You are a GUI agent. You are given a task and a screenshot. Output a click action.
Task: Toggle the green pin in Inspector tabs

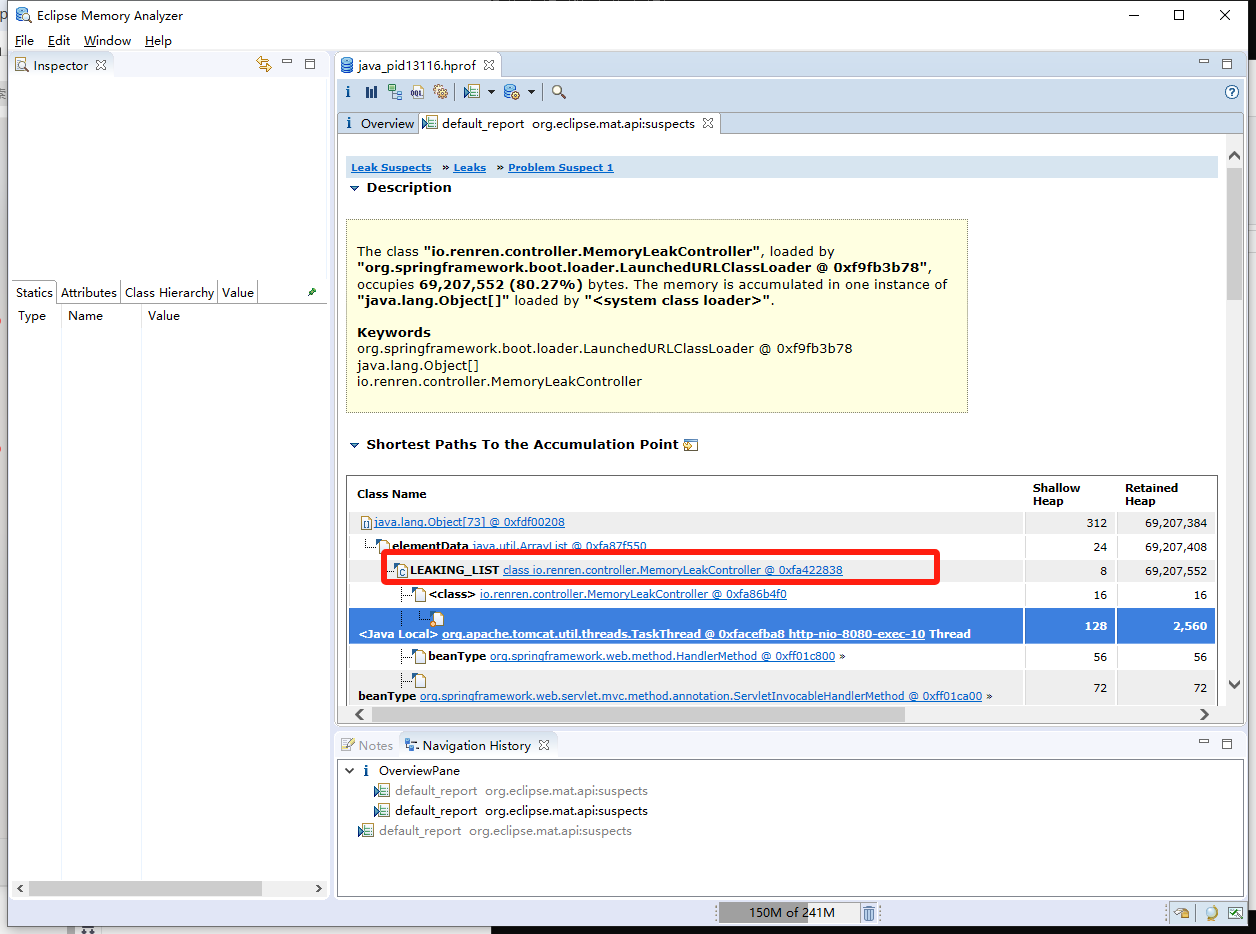312,292
